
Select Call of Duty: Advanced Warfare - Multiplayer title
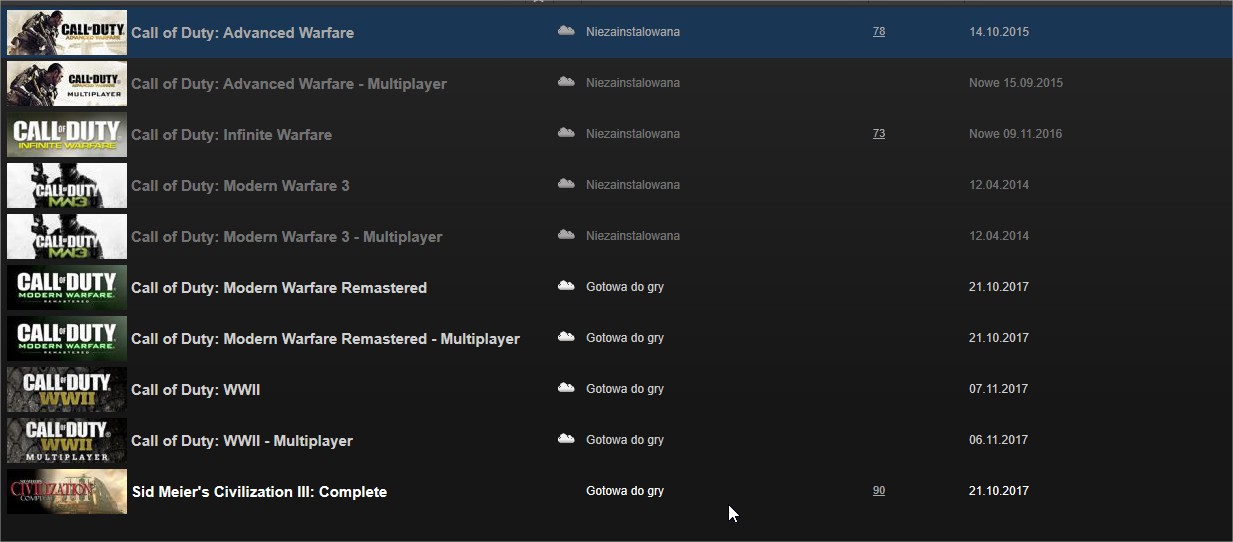click(x=289, y=84)
